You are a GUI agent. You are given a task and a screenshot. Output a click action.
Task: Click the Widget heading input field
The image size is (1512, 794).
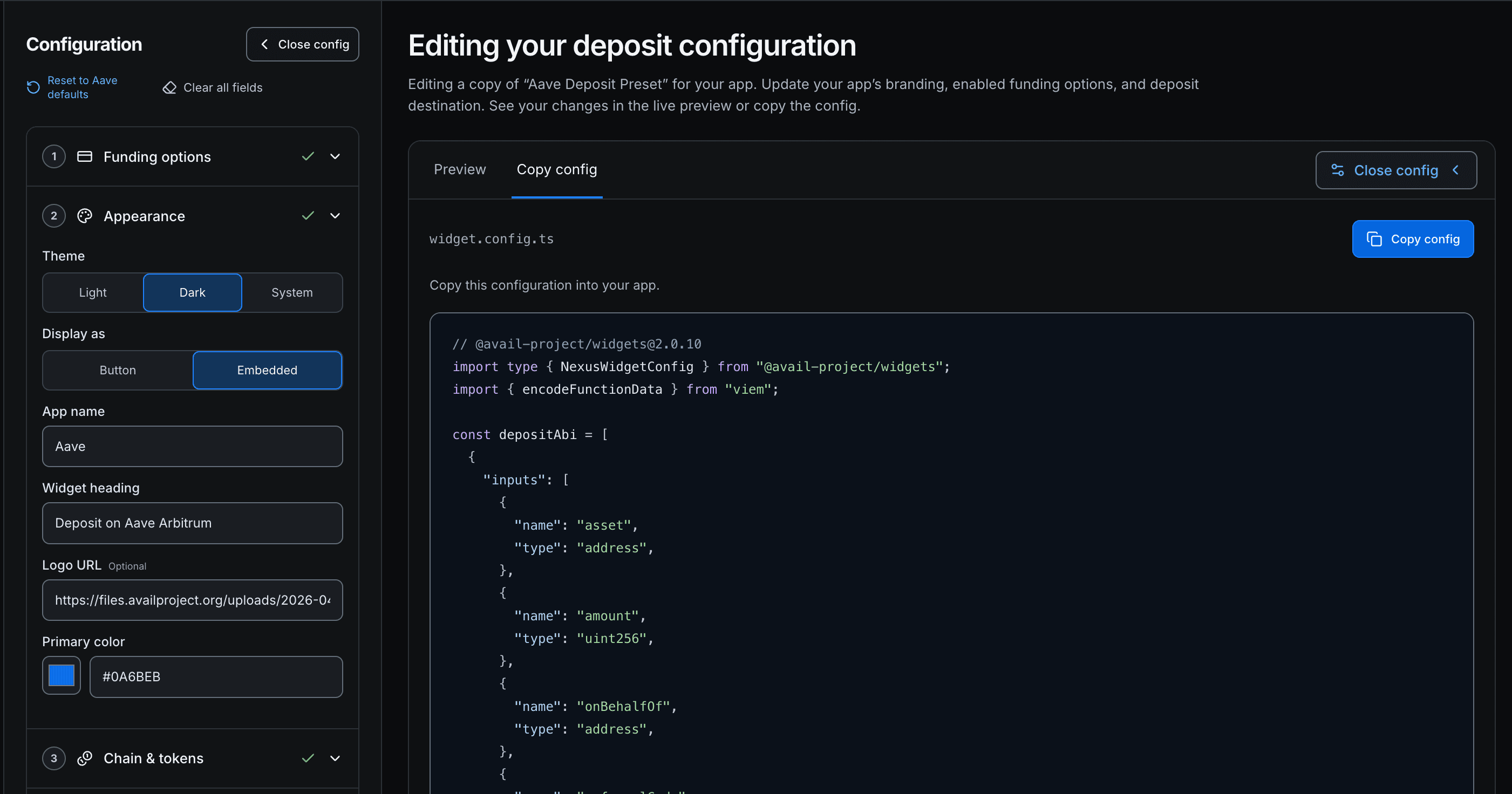point(193,523)
